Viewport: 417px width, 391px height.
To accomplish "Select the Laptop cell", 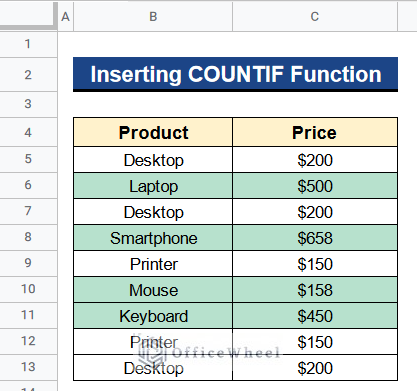I will click(x=153, y=186).
